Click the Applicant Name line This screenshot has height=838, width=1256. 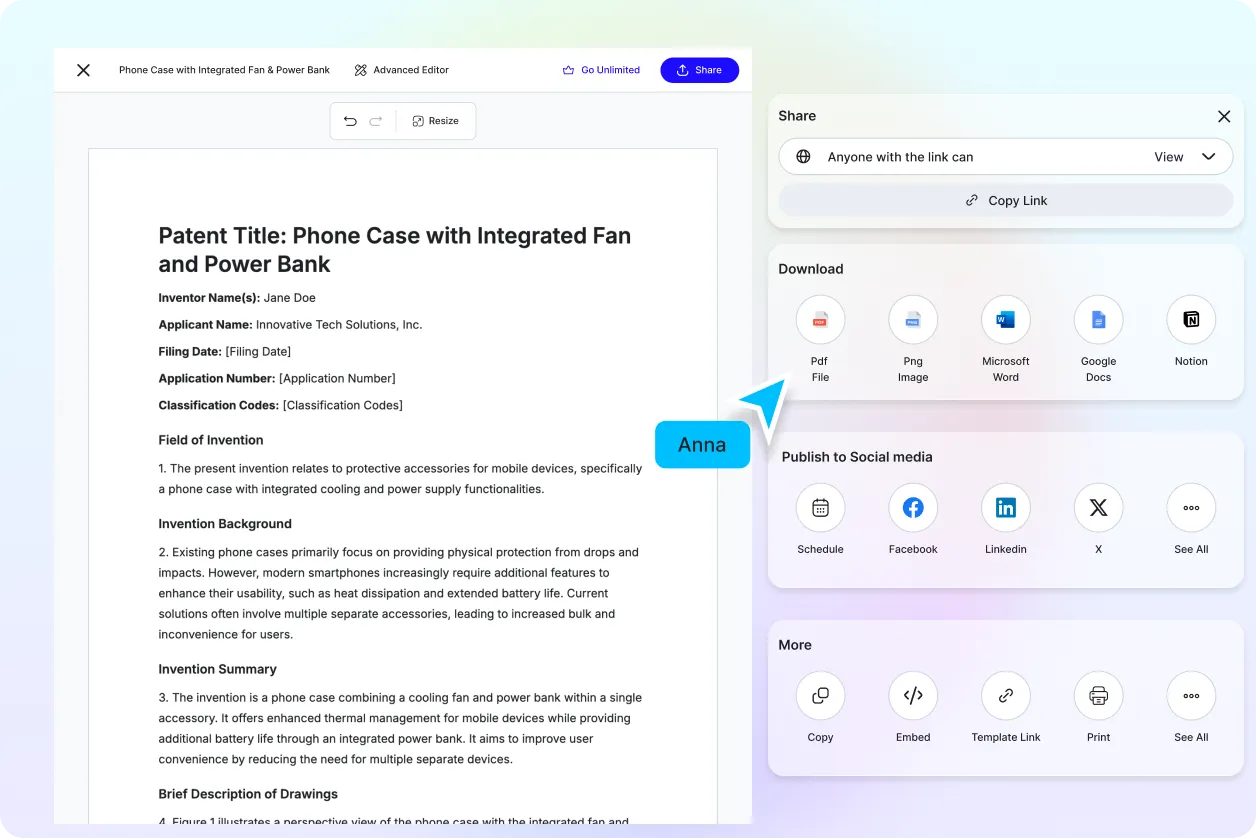point(290,324)
